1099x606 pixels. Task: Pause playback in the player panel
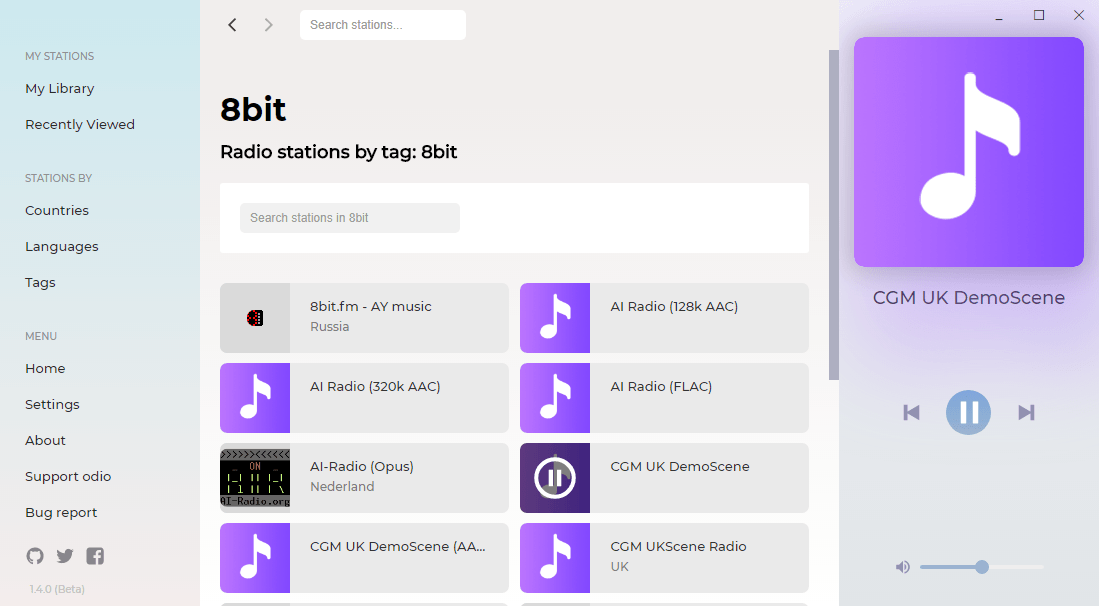(x=968, y=413)
